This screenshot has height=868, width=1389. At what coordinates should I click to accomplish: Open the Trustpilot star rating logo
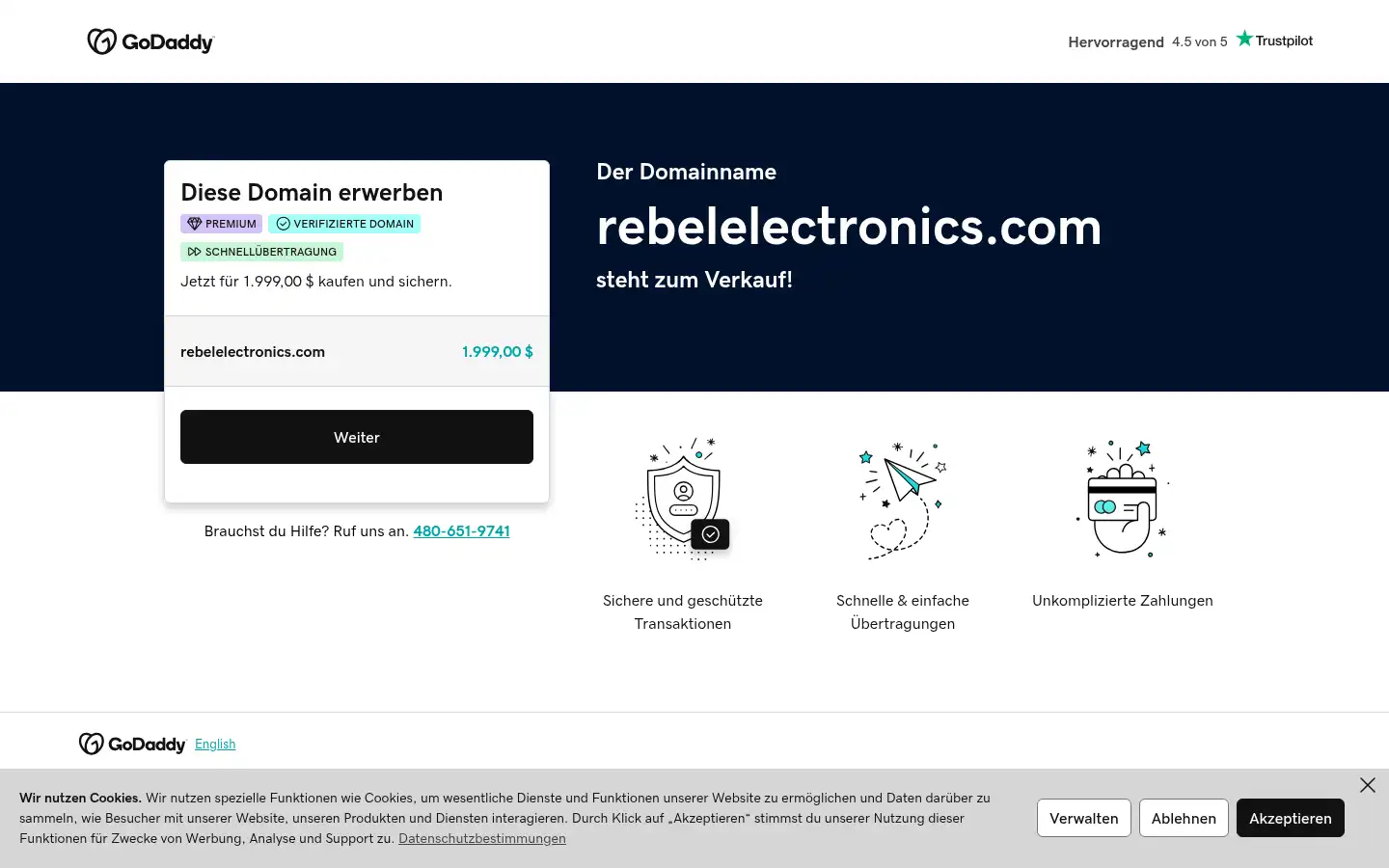click(x=1274, y=40)
